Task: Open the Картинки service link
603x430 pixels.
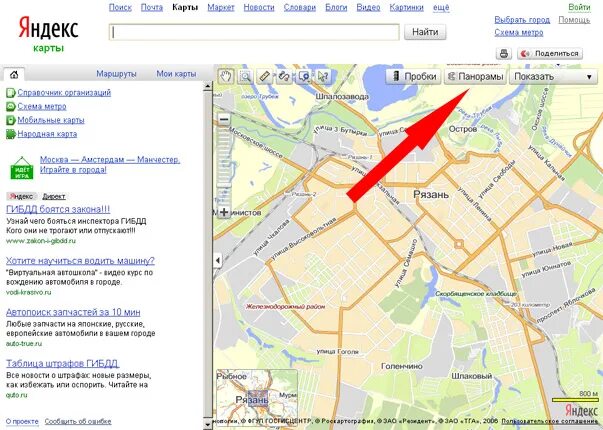Action: [x=406, y=7]
